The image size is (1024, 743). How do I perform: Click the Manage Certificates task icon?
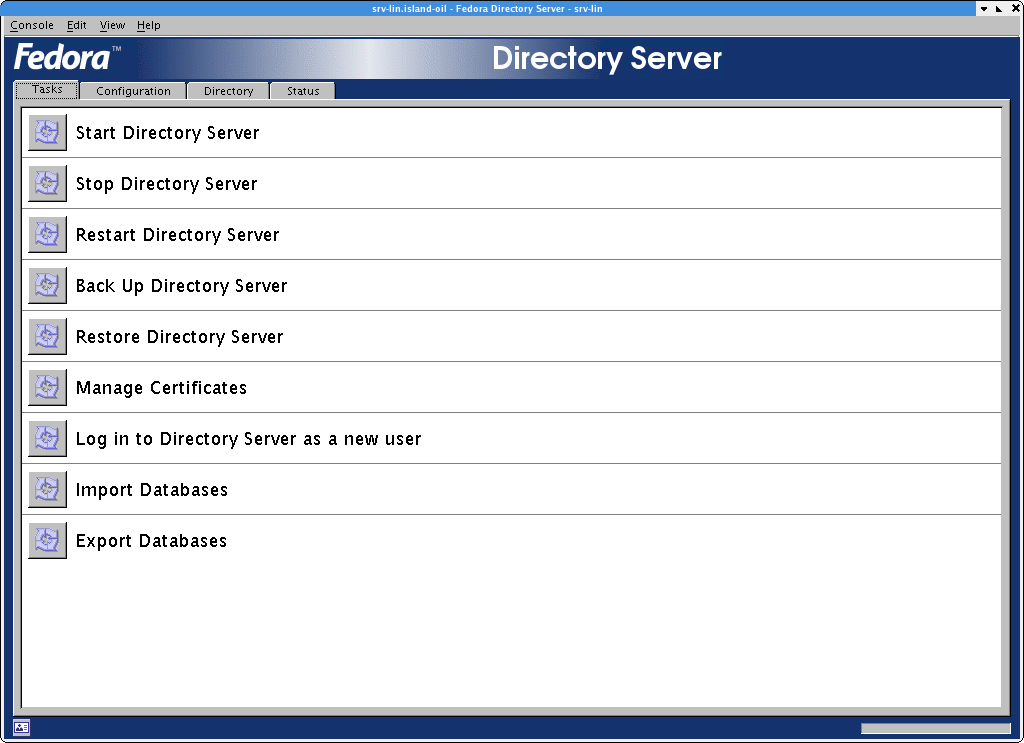pos(47,387)
